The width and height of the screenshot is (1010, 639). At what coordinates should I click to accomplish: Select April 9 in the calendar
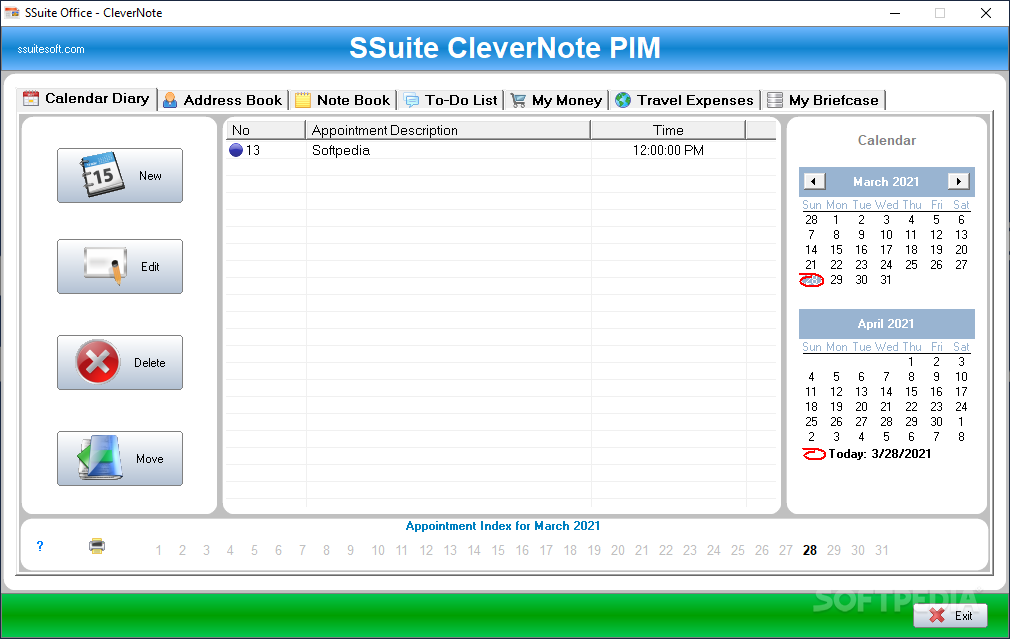(x=937, y=377)
